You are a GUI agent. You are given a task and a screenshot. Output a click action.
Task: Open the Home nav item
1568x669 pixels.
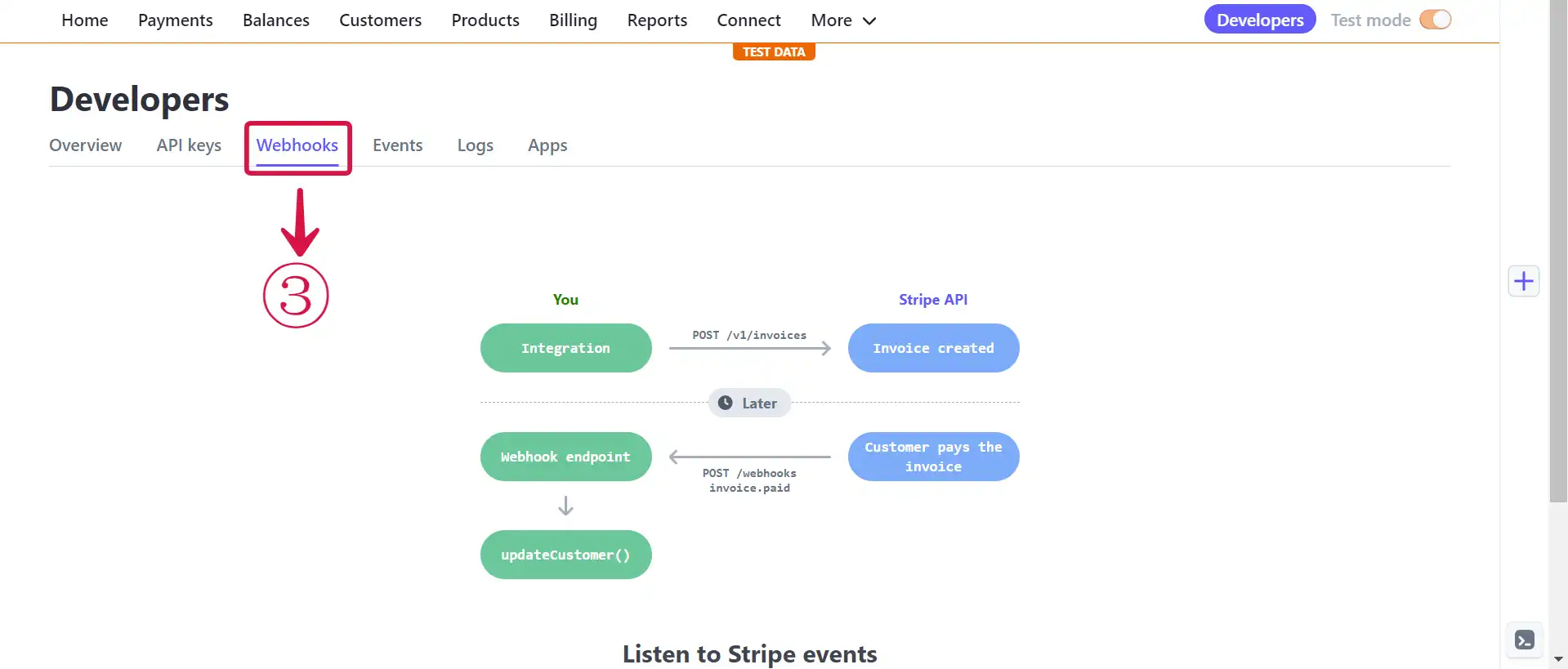click(85, 20)
